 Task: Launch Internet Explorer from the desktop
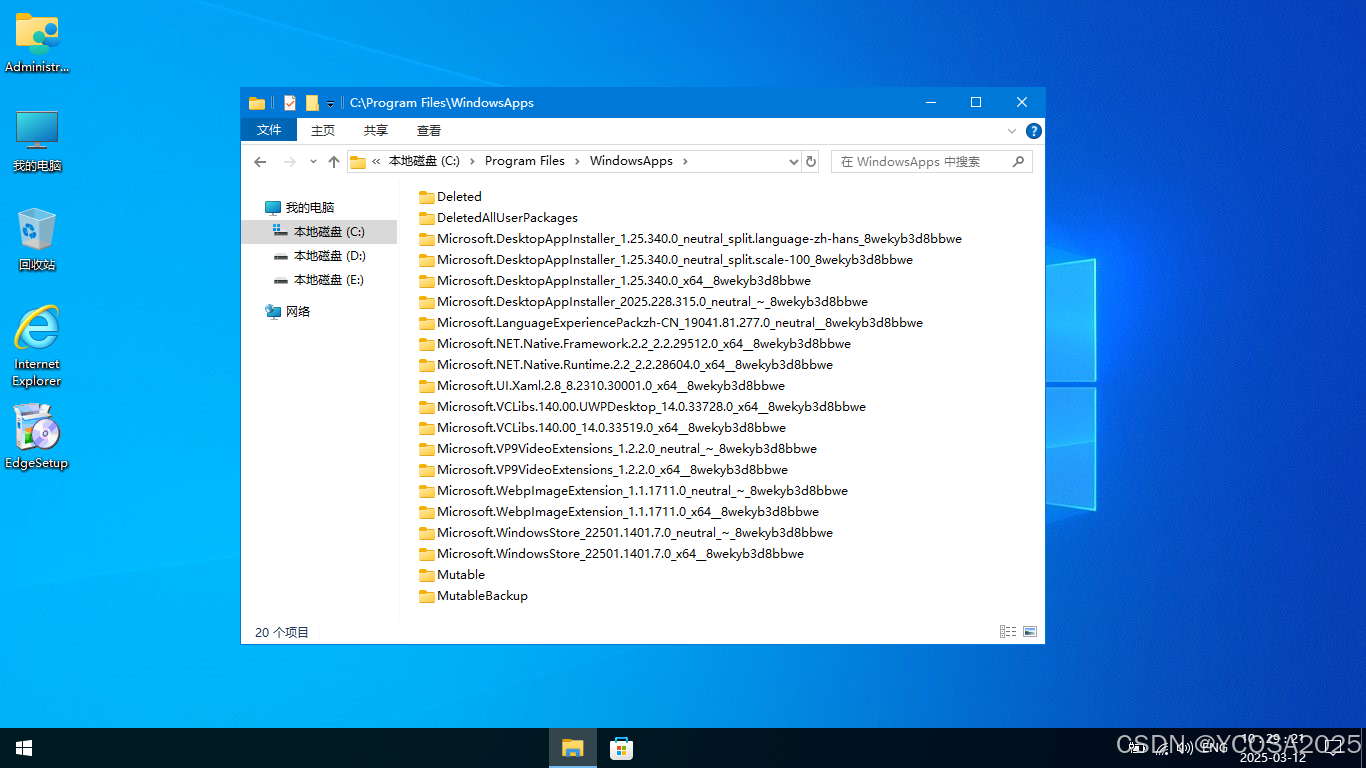click(37, 346)
